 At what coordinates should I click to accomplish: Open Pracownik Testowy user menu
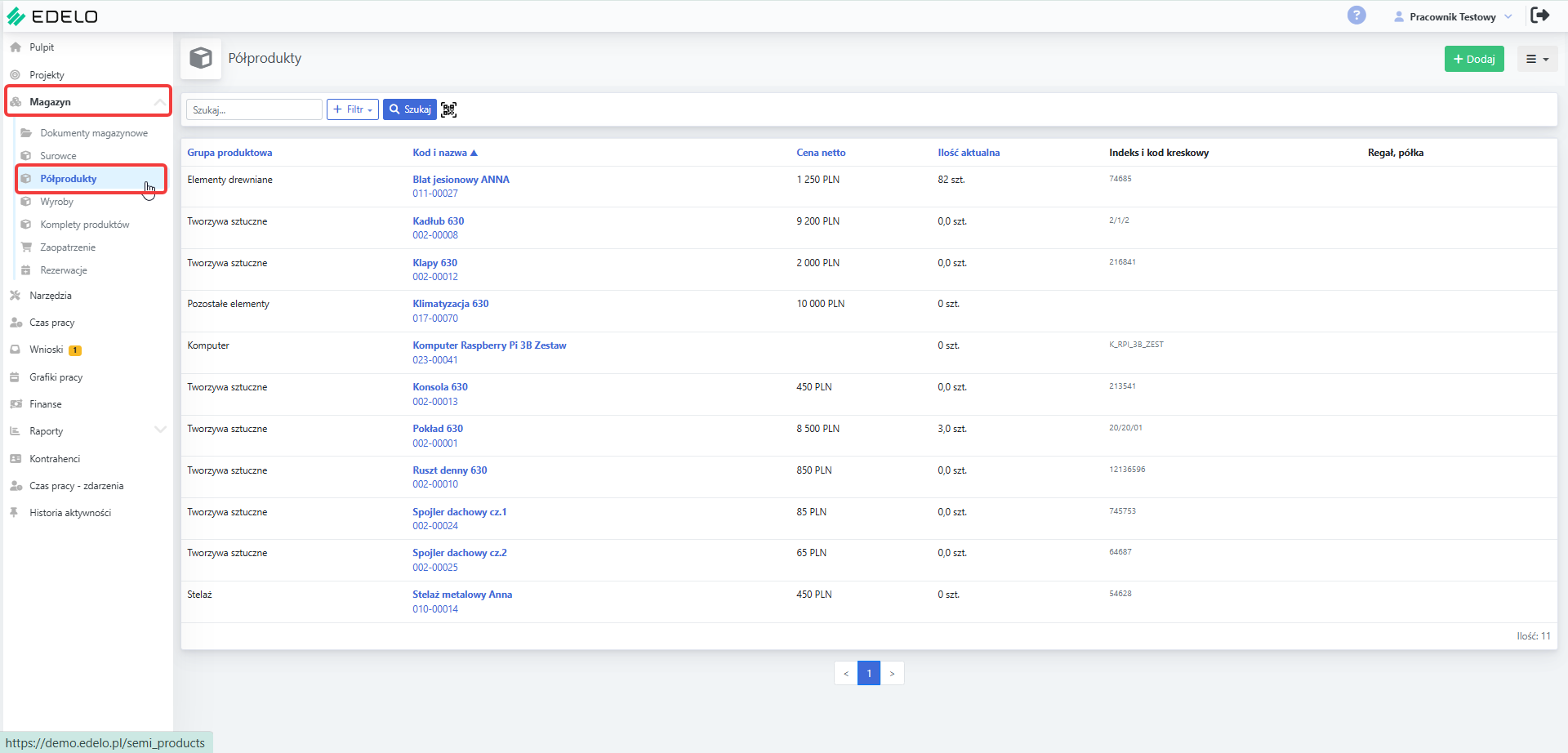pos(1454,16)
